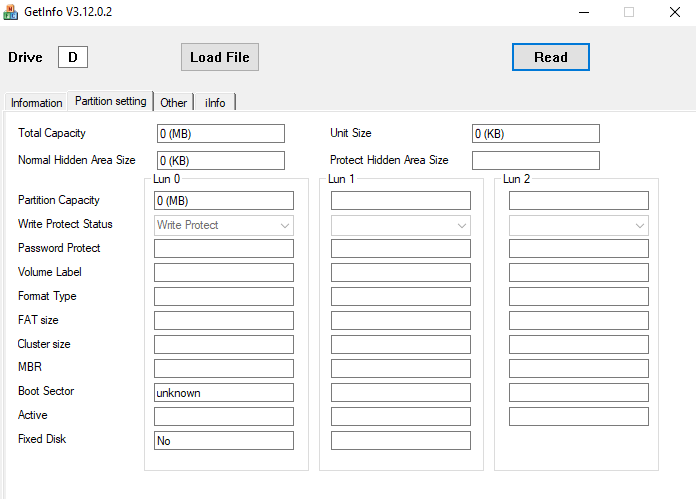The width and height of the screenshot is (696, 499).
Task: Click Lun 2 Partition Capacity field
Action: click(578, 201)
